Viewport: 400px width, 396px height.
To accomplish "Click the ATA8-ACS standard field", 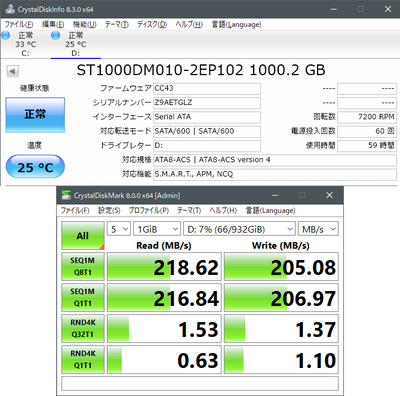I will [x=275, y=160].
